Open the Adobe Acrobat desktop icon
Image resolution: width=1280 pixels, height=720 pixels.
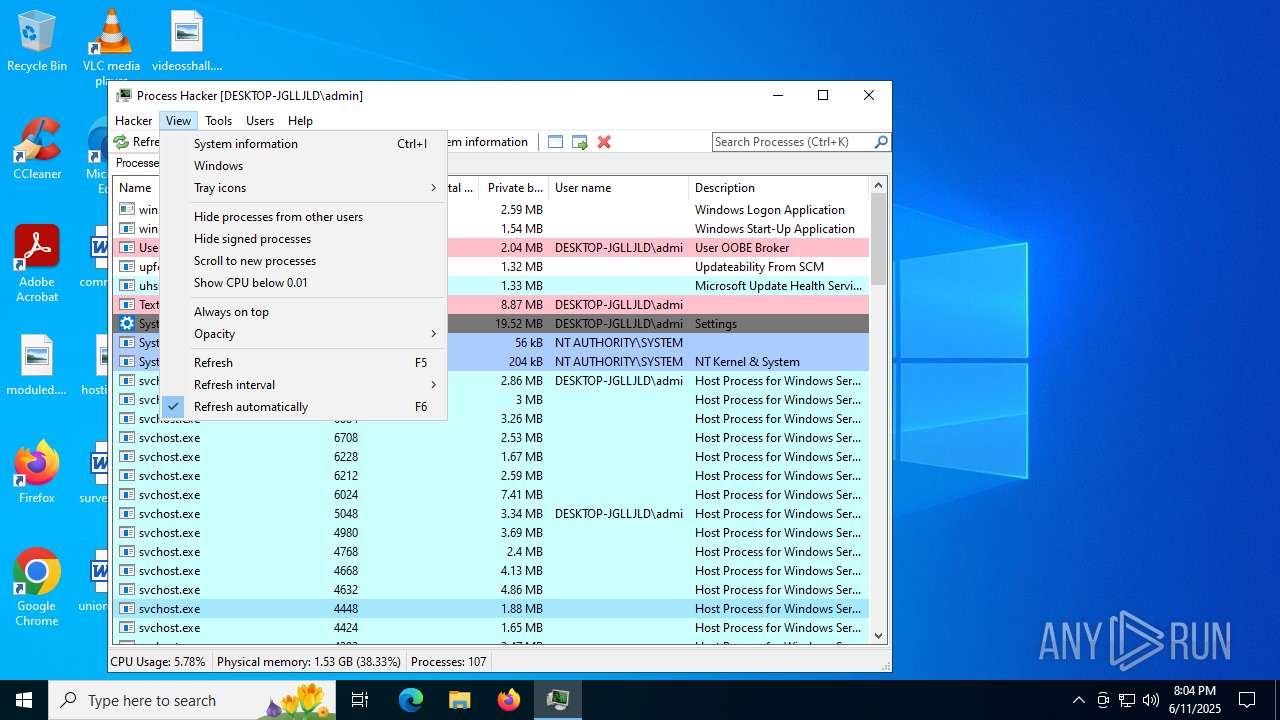[37, 263]
